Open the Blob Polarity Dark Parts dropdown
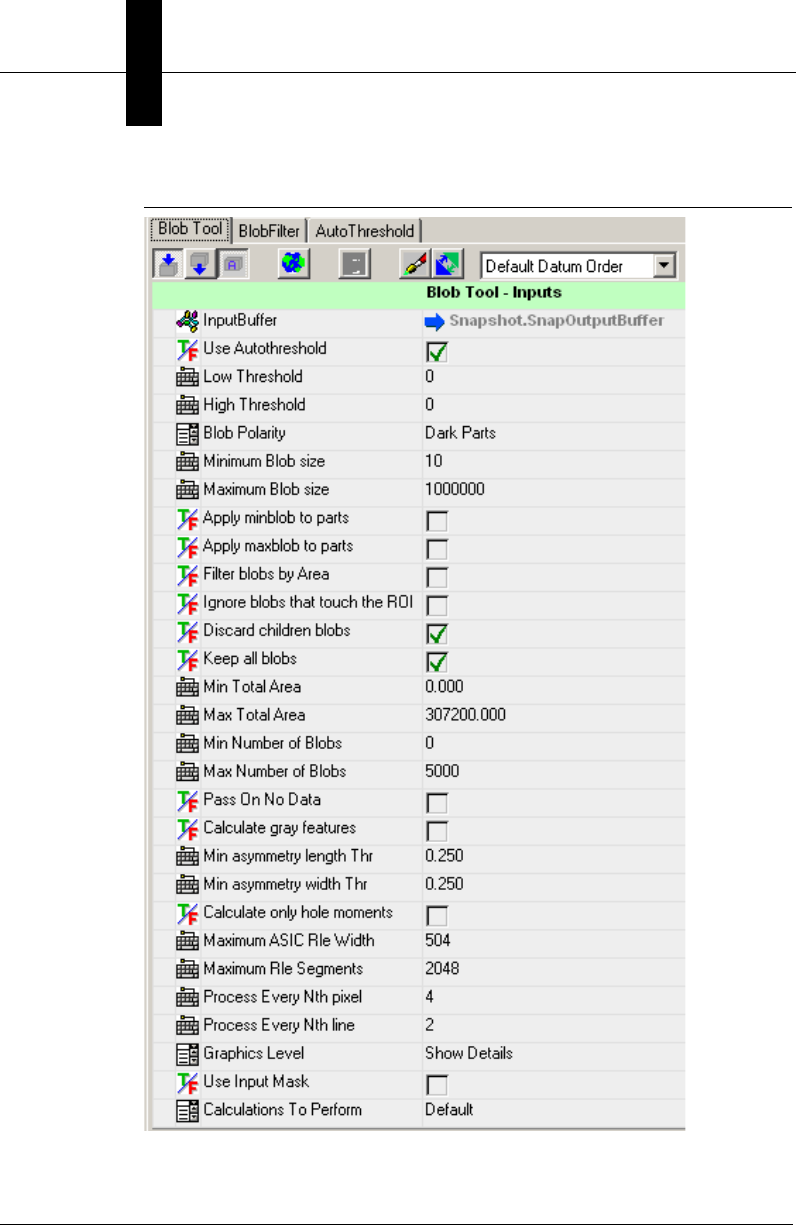 coord(553,433)
